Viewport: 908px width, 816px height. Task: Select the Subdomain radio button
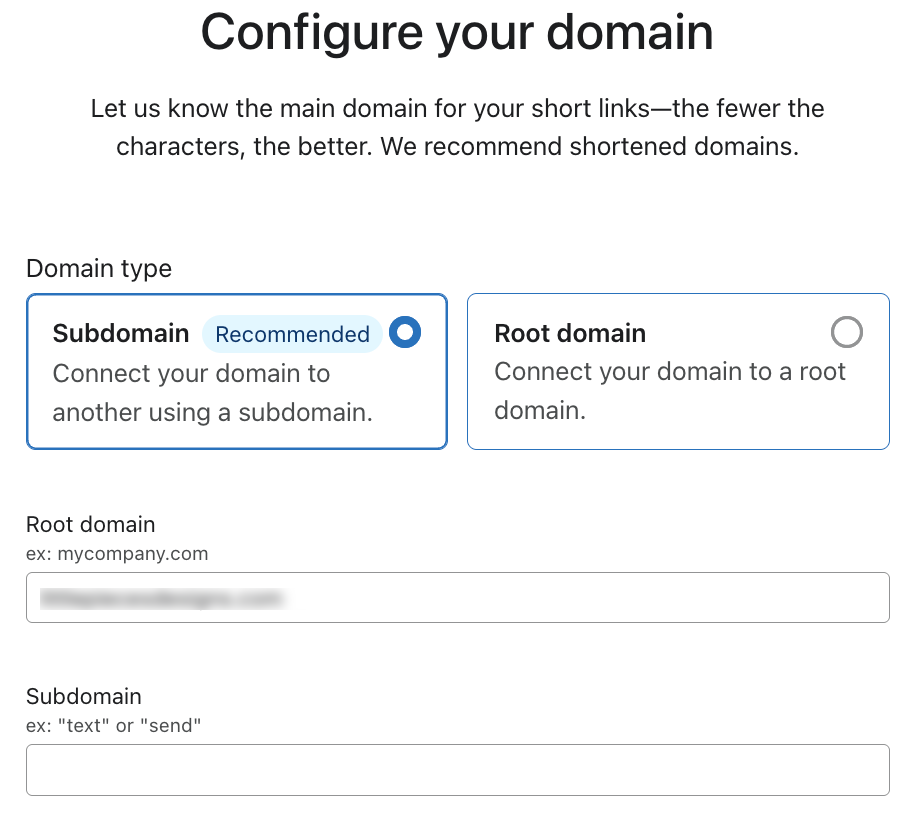[405, 332]
